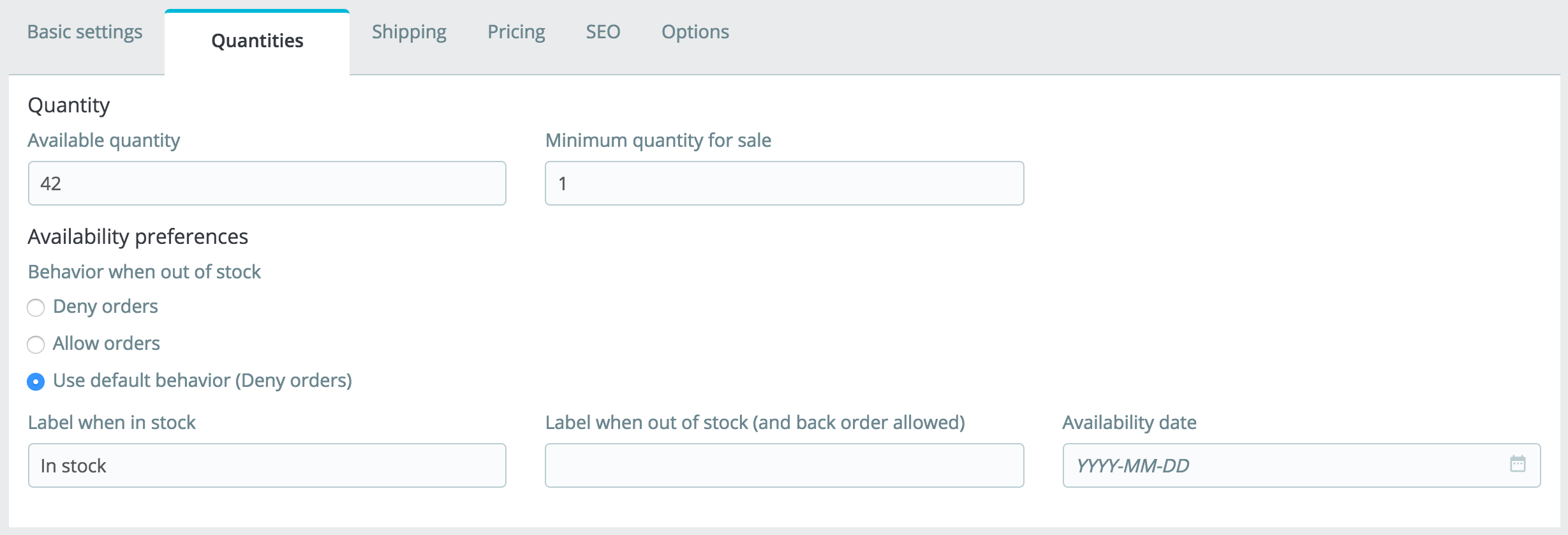Screen dimensions: 1568x535
Task: Click the Deny orders label text
Action: 105,306
